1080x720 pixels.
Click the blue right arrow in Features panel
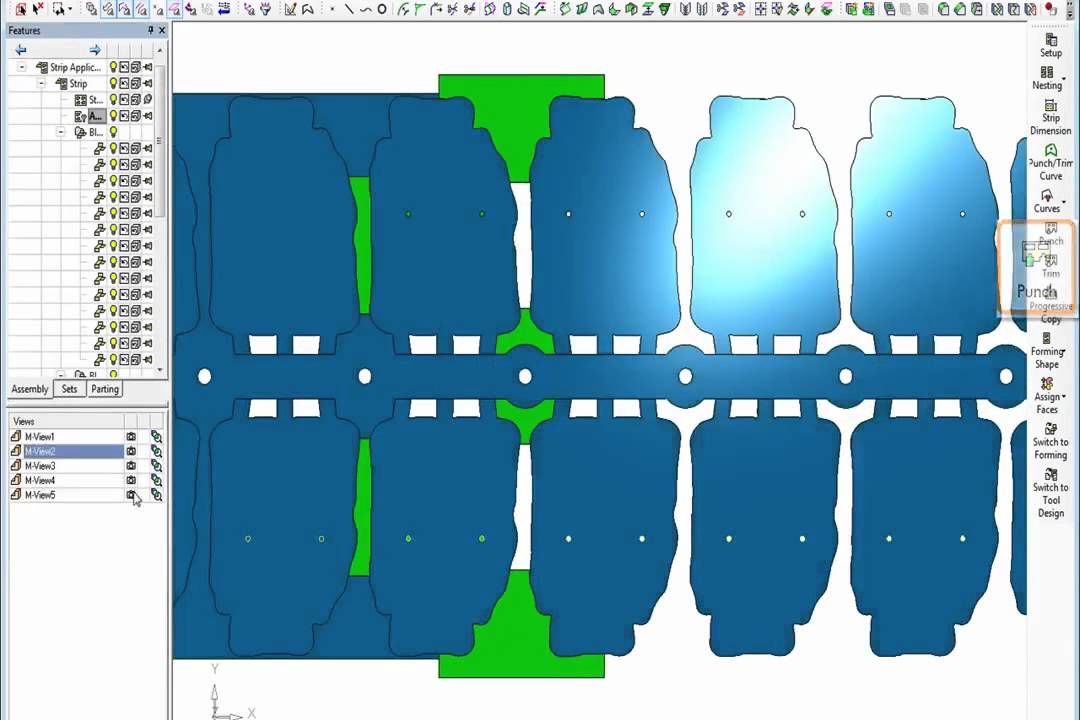[95, 50]
